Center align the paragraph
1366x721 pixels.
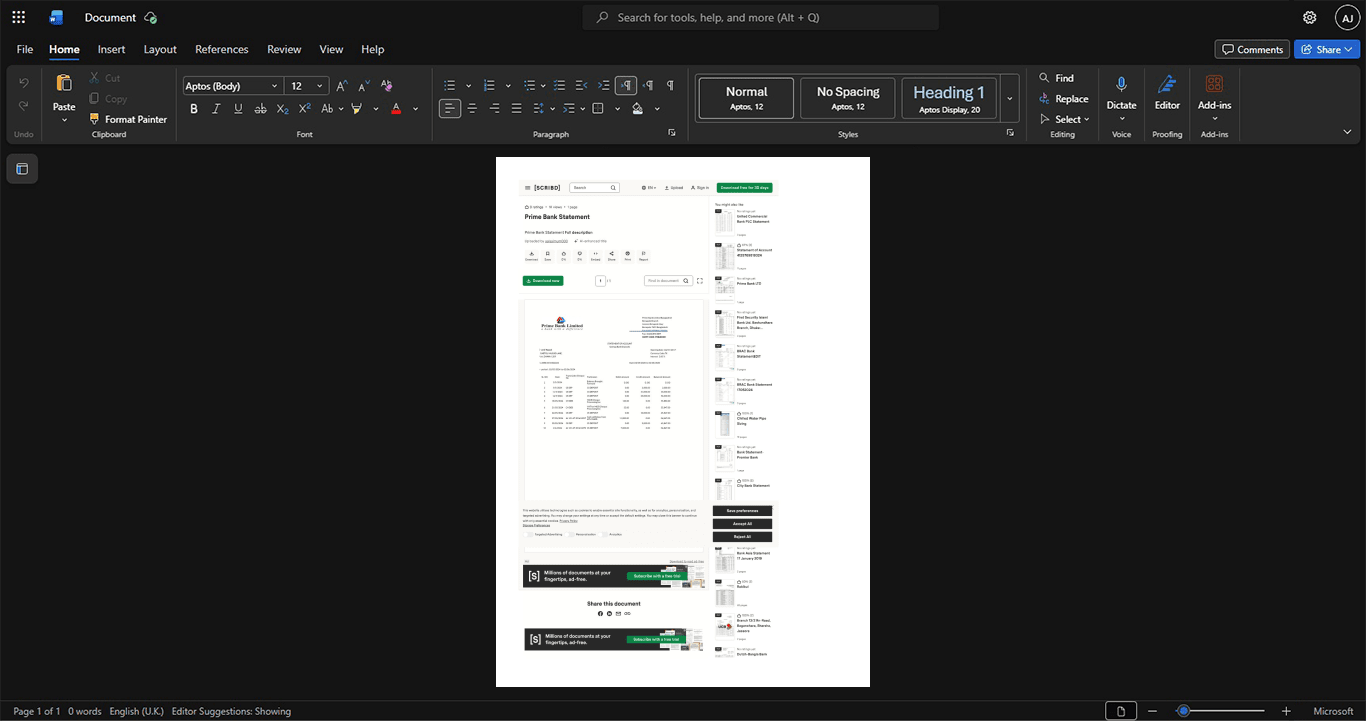click(472, 108)
